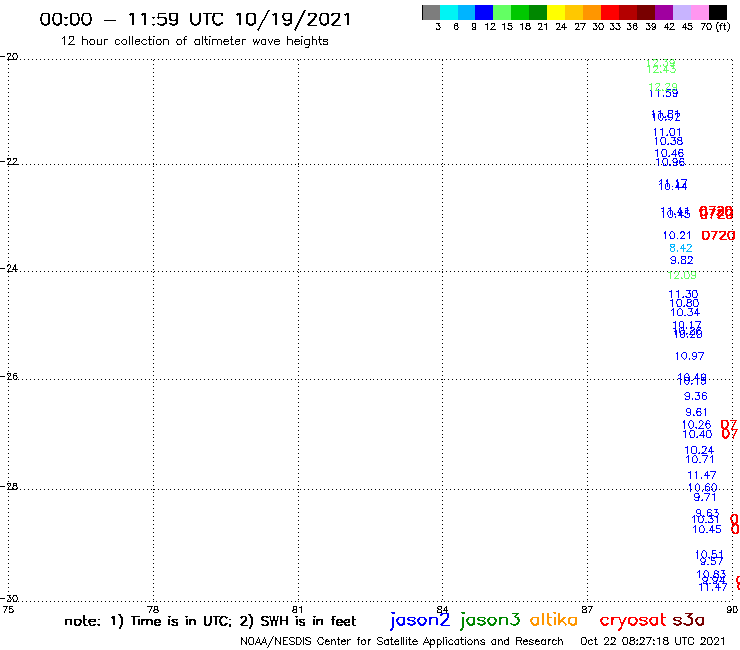Click the gray swatch in the color legend

tap(431, 12)
